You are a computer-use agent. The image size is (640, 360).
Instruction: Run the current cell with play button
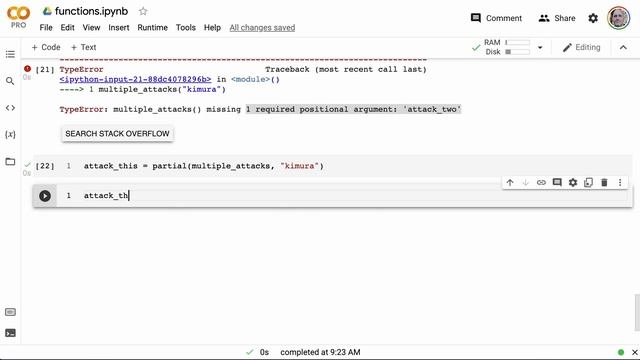point(45,196)
